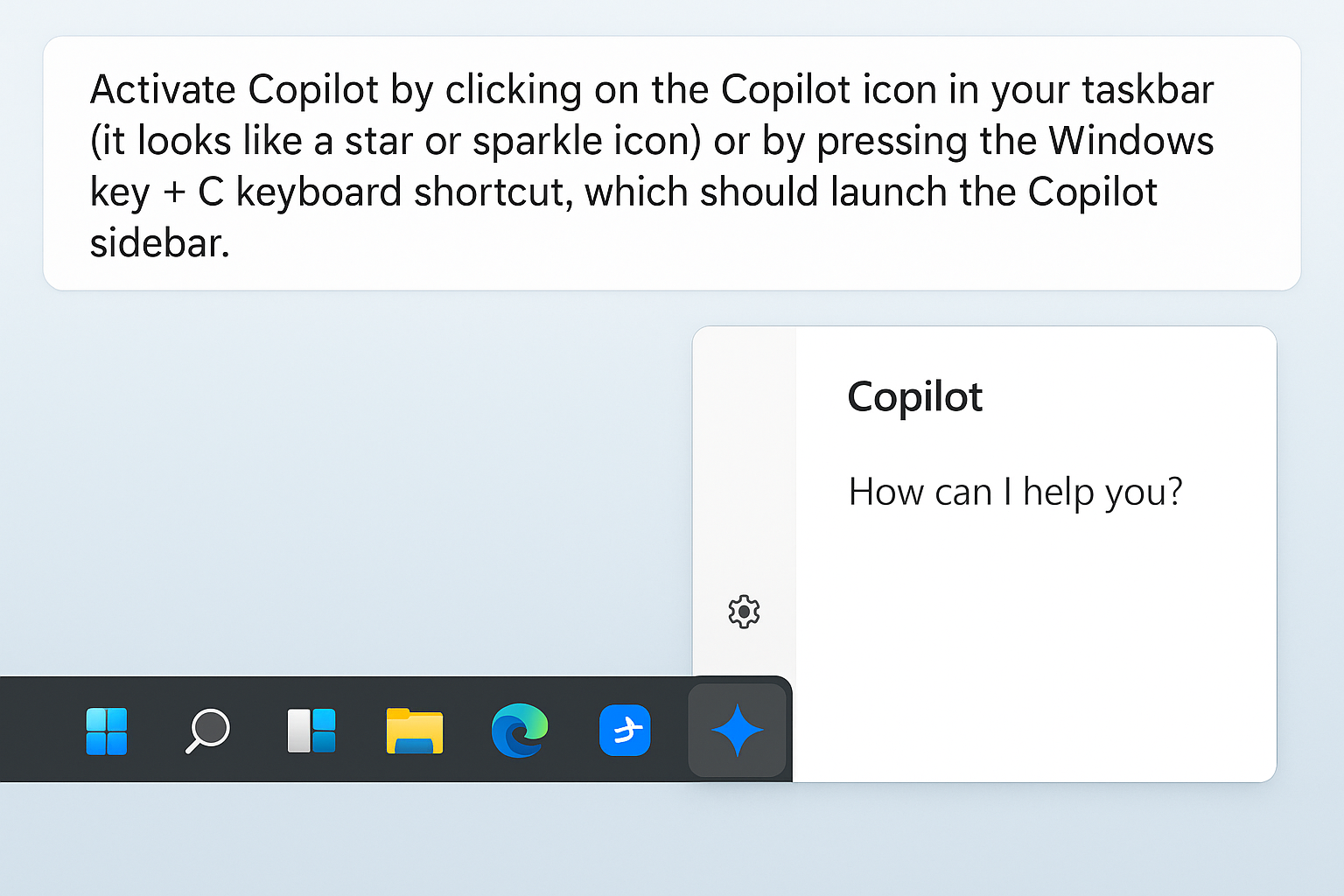The height and width of the screenshot is (896, 1344).
Task: Click the word "sidebar." in the instructions
Action: 159,243
